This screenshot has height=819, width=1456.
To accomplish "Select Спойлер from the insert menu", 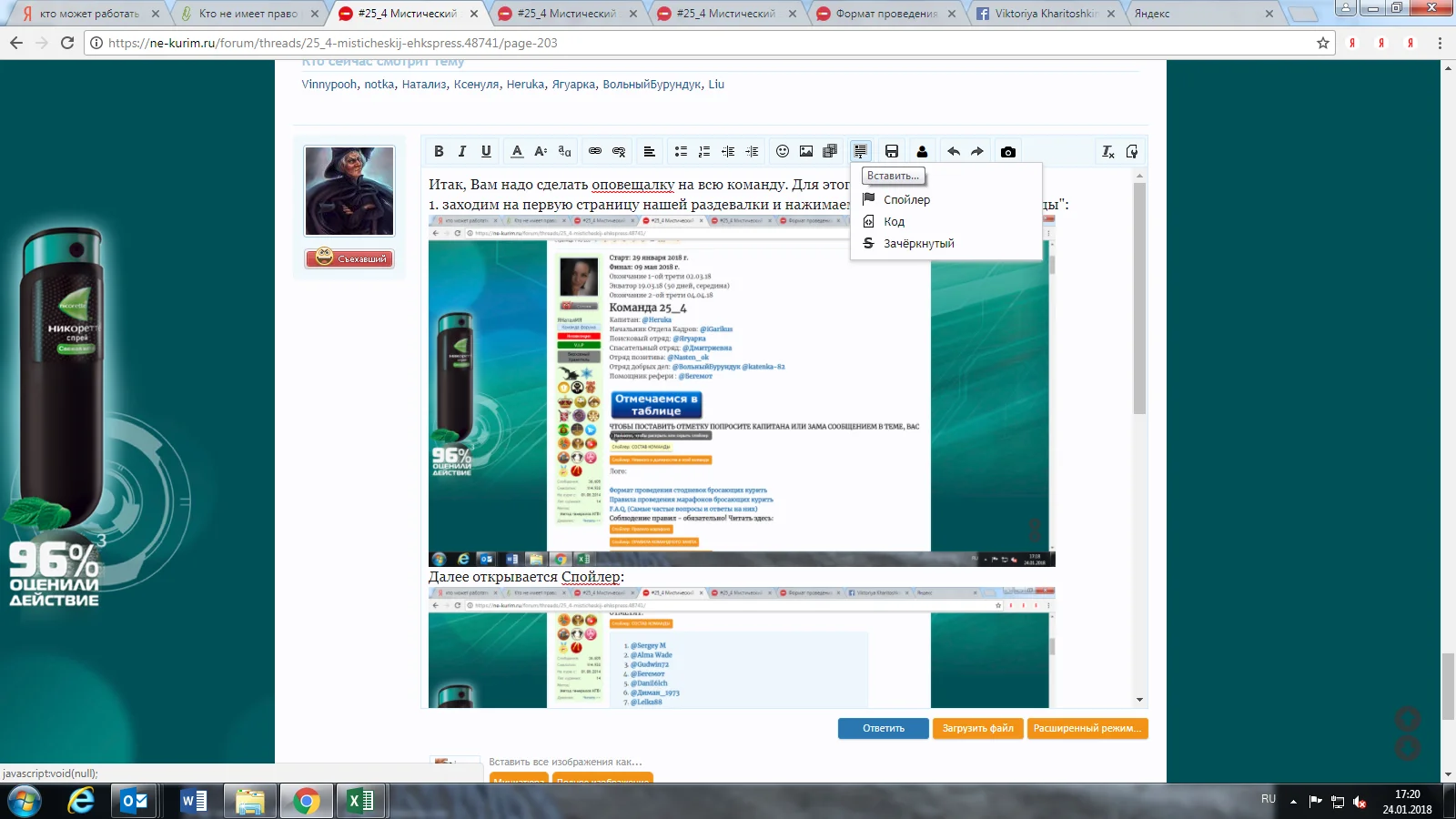I will click(906, 199).
